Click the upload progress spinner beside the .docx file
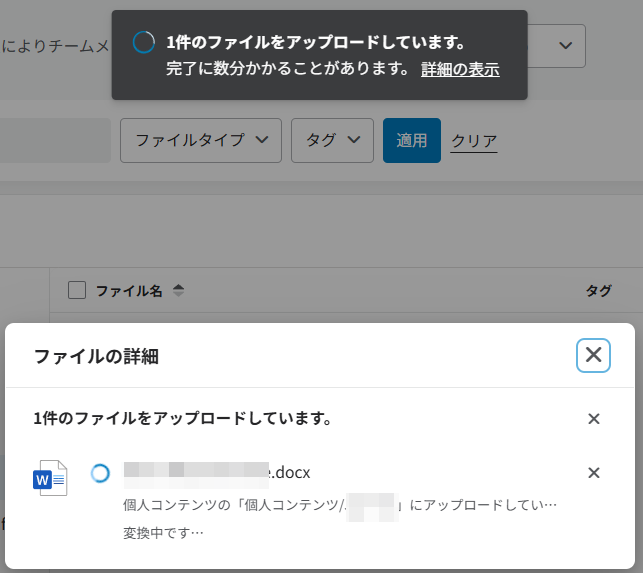Screen dimensions: 643x573 [x=100, y=473]
